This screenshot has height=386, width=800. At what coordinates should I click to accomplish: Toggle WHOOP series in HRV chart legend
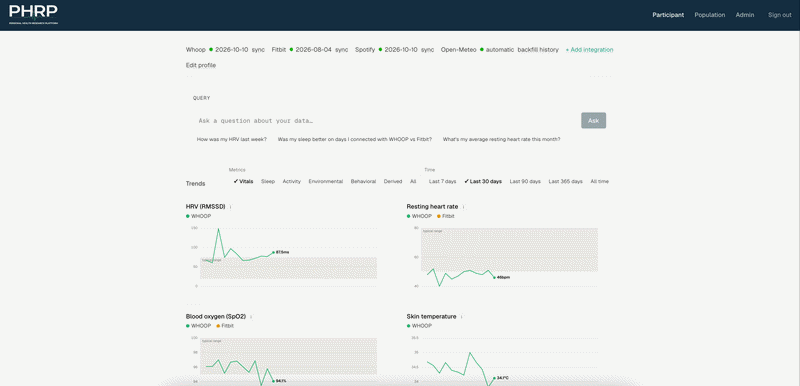[198, 216]
